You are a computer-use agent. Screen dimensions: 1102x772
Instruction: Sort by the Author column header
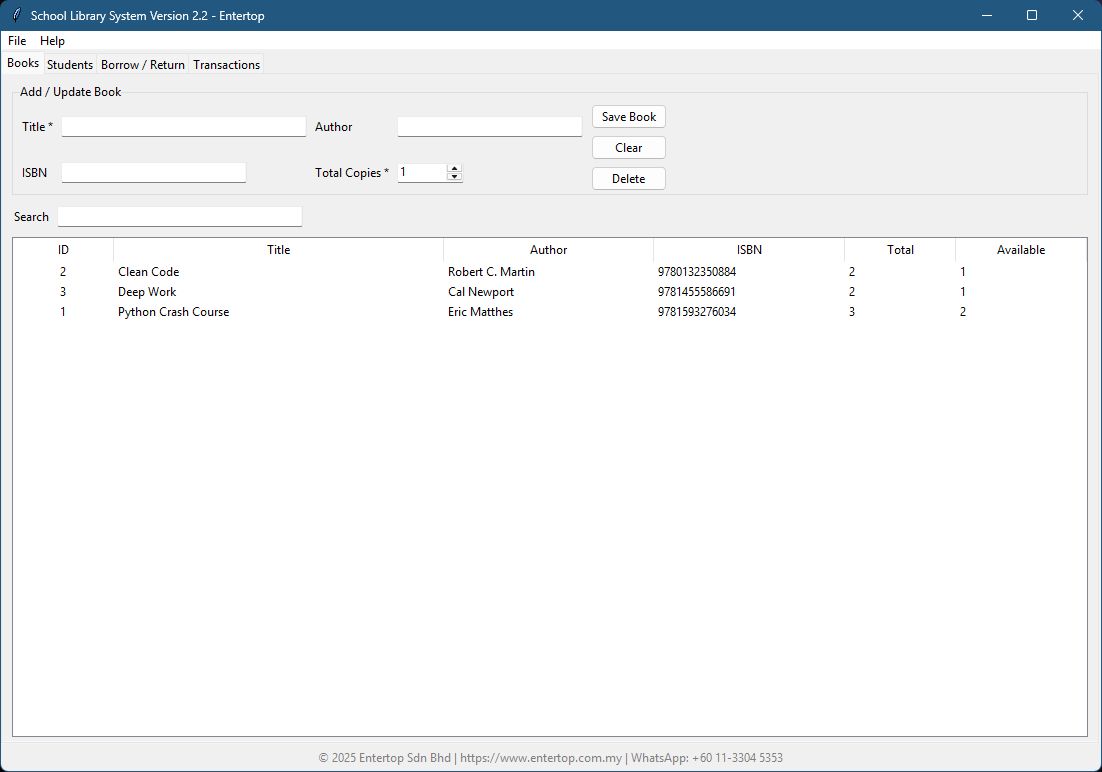548,250
